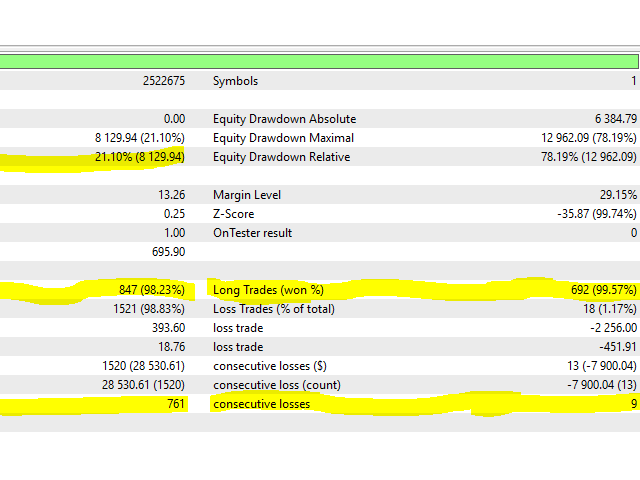Select highlighted value 21.10% (8 129.94)
The image size is (640, 480).
(x=140, y=157)
